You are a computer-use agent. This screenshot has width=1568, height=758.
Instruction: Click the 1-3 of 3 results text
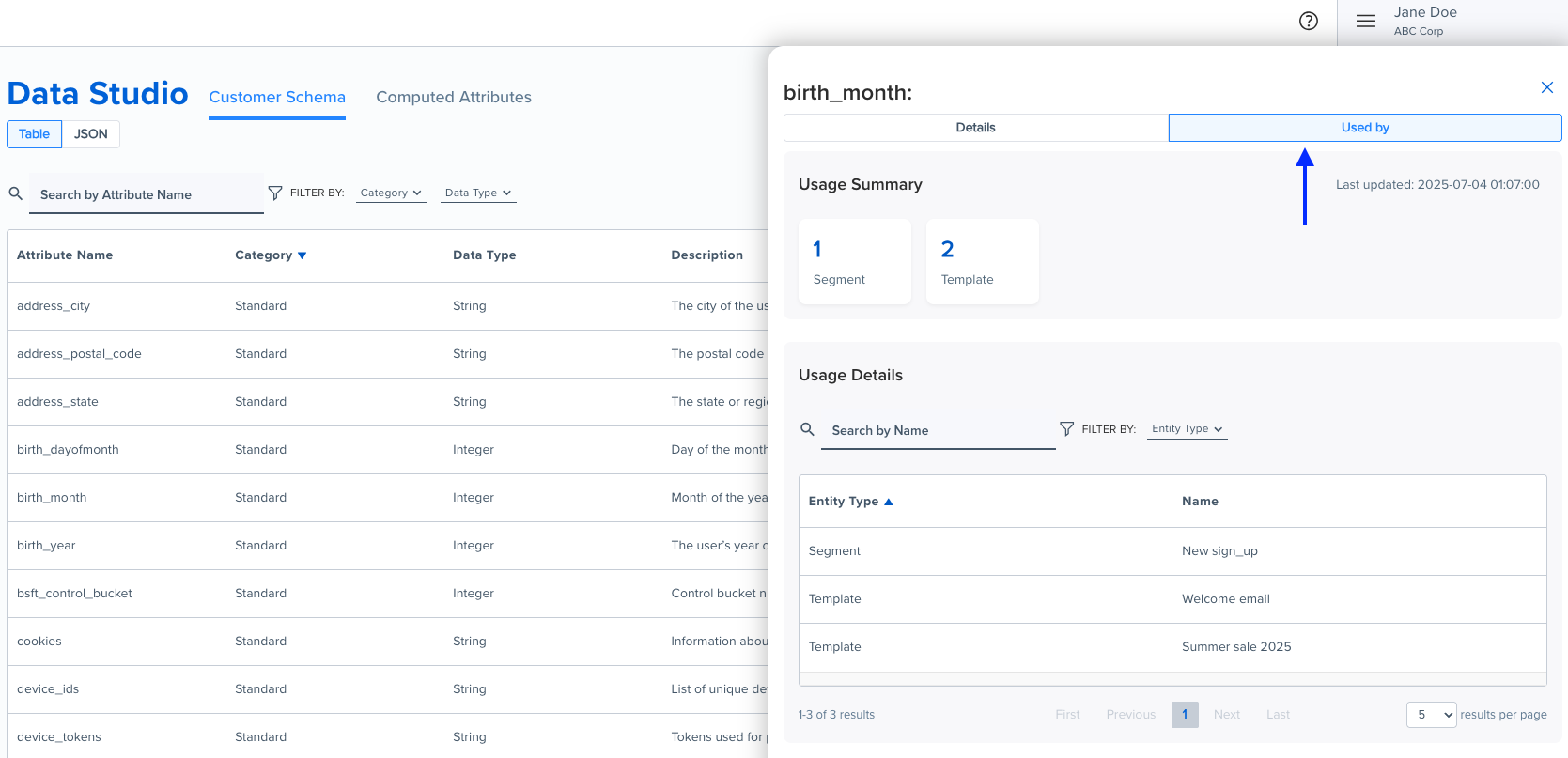click(x=836, y=715)
